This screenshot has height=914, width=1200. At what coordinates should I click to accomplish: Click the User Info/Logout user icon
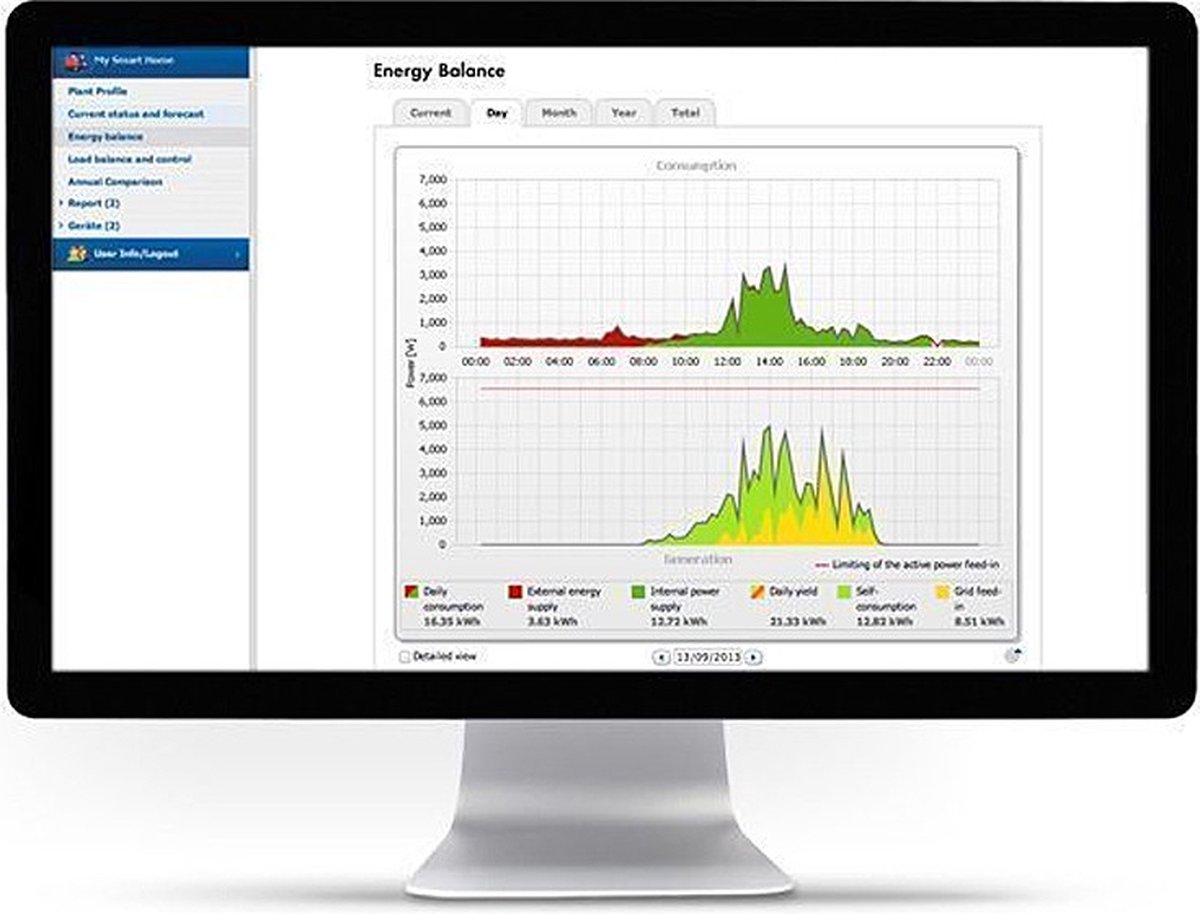click(76, 253)
